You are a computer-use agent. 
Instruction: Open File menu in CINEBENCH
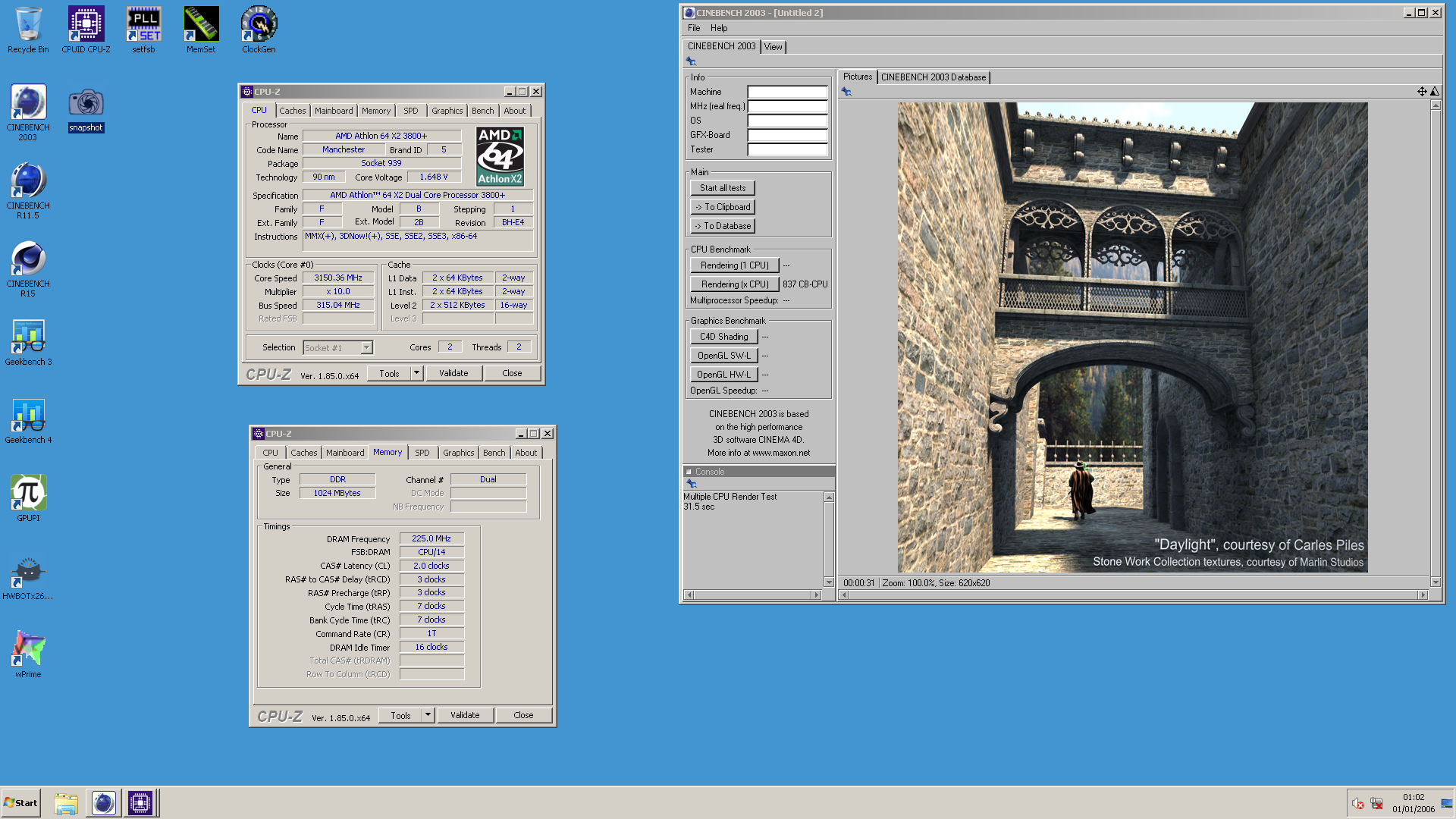[694, 28]
